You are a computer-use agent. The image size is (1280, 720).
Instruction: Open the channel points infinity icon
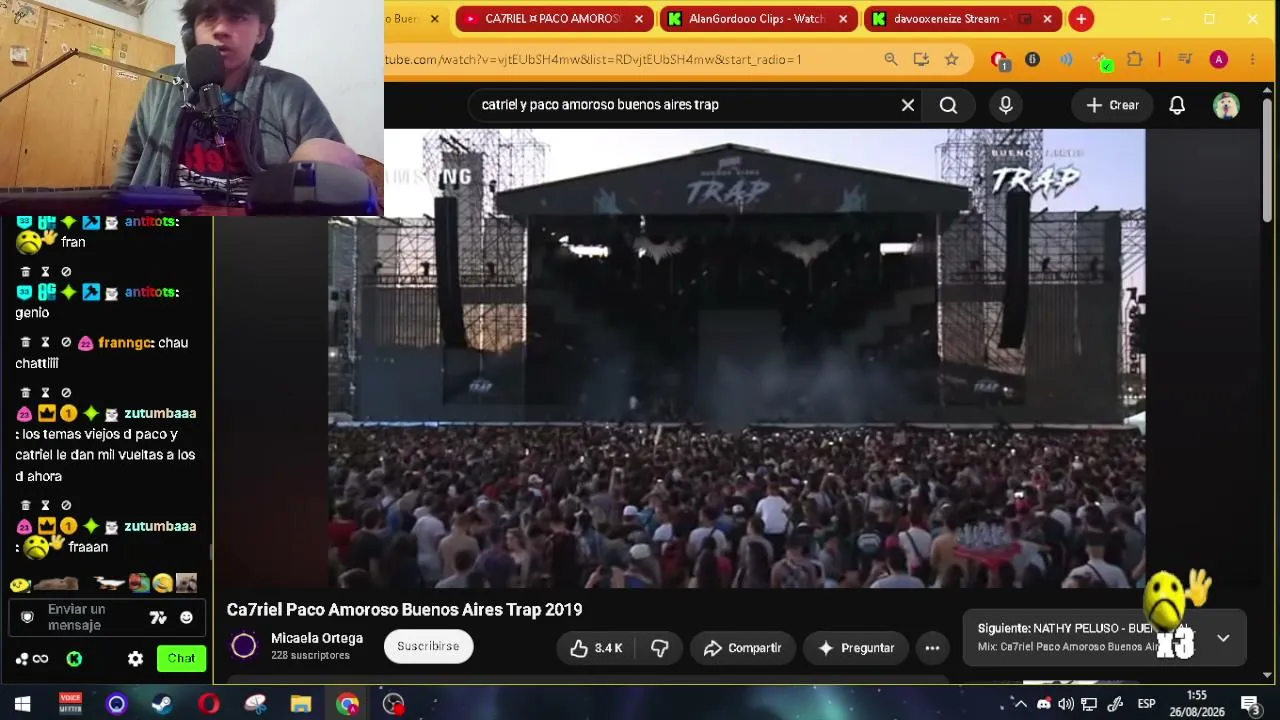(x=40, y=659)
